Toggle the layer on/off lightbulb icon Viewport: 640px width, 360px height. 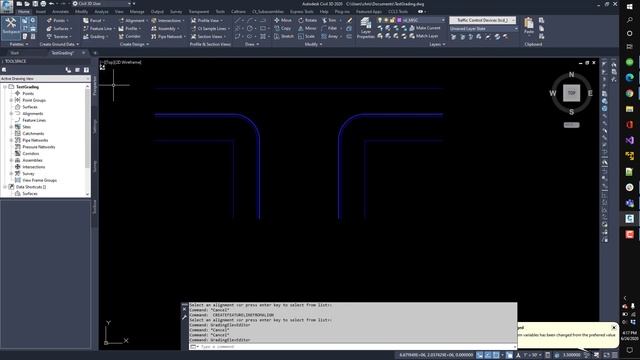(x=380, y=20)
